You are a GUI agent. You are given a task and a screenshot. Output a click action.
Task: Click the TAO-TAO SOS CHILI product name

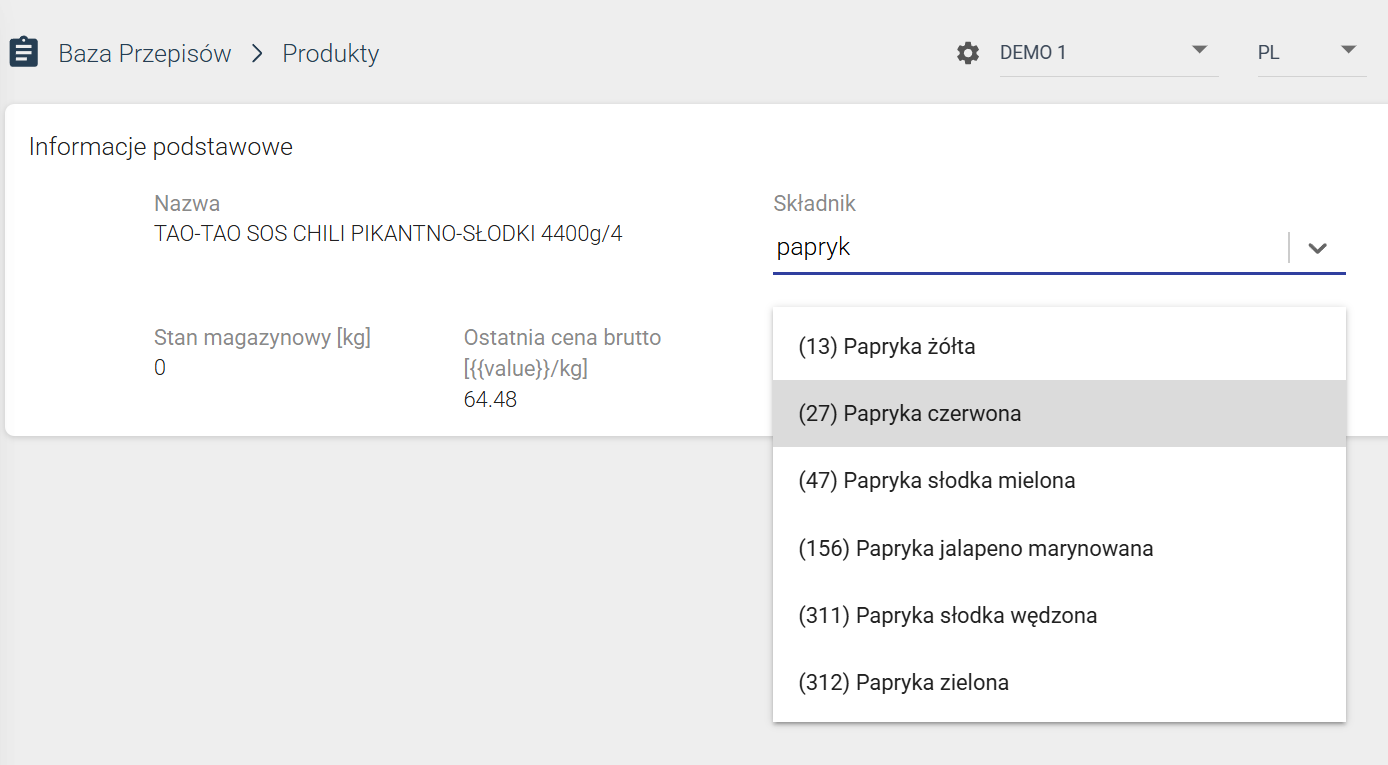(388, 234)
